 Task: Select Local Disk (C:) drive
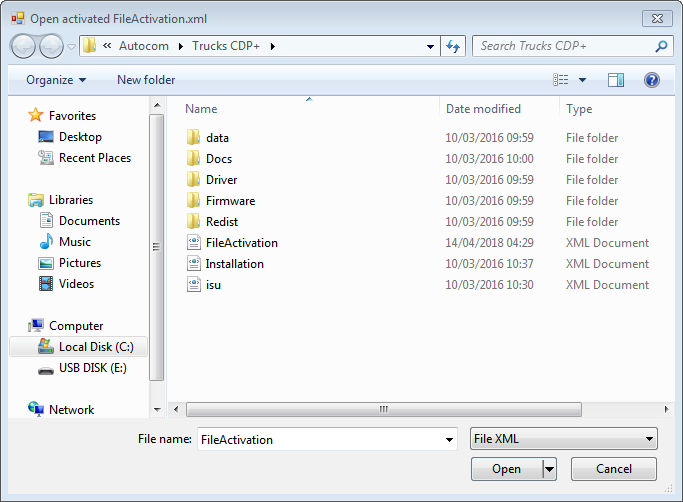click(x=78, y=347)
